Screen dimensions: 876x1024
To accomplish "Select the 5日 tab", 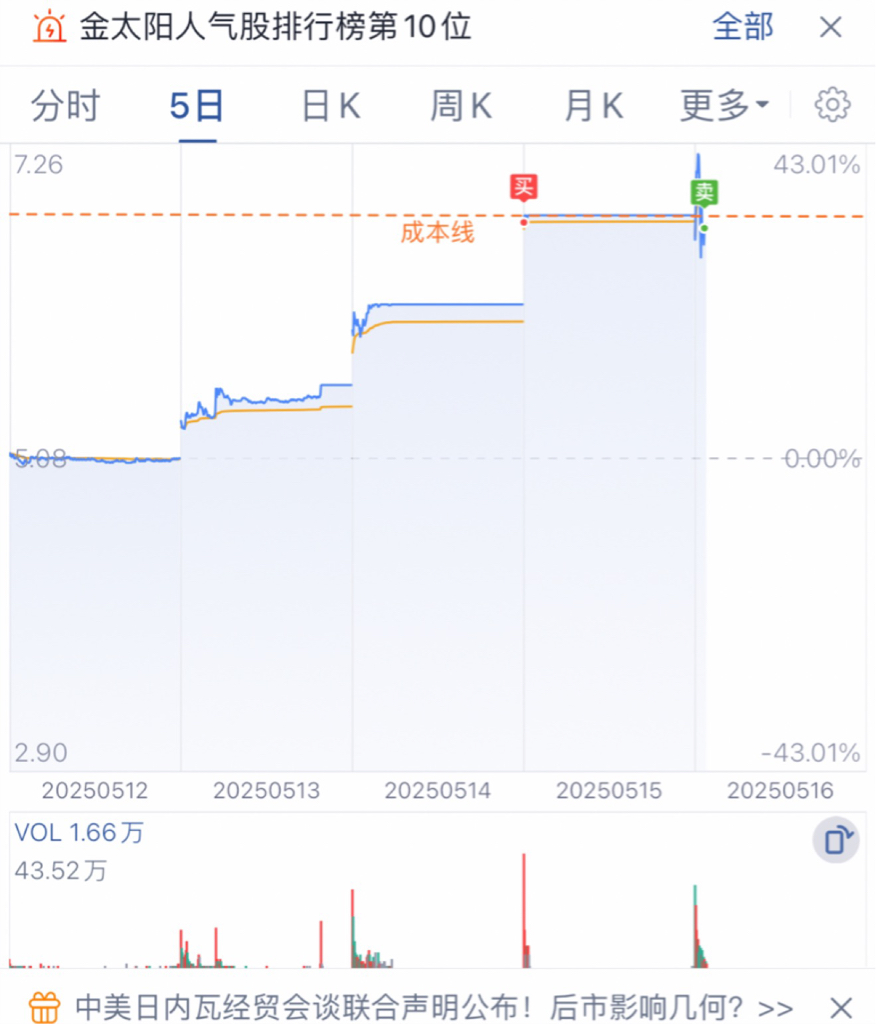I will [197, 105].
